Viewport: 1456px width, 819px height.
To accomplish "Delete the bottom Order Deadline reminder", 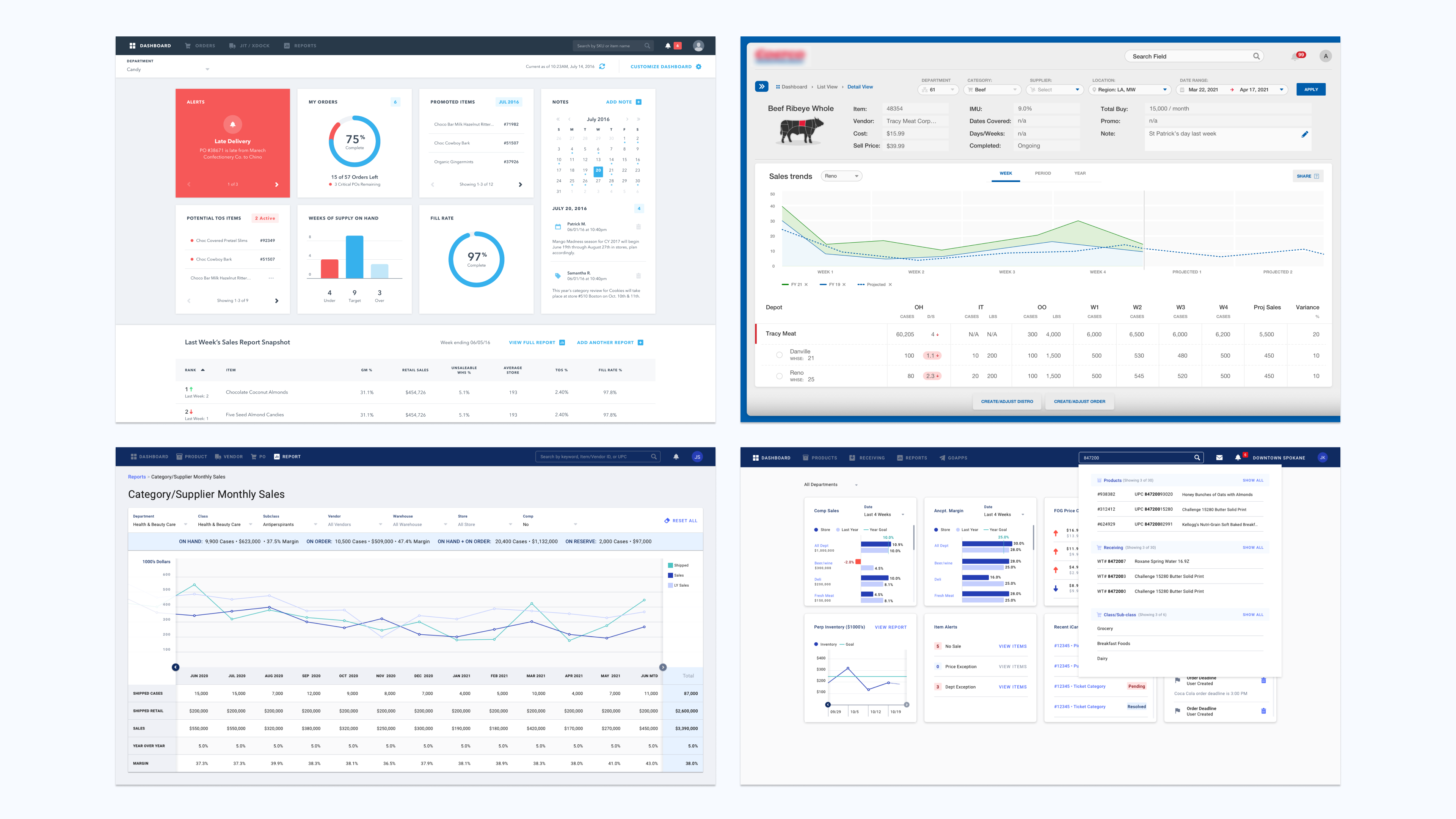I will click(1263, 711).
